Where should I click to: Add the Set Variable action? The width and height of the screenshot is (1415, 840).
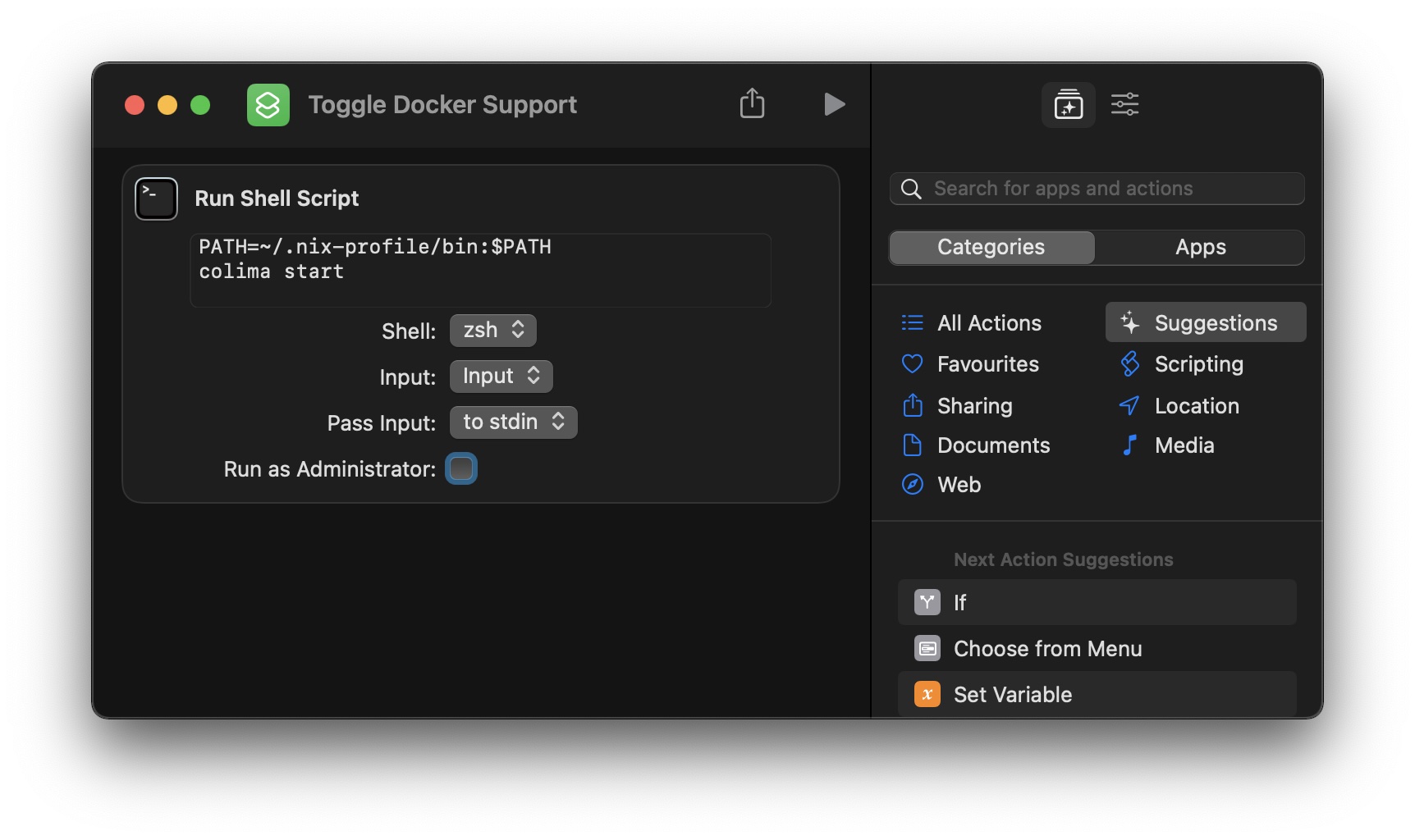coord(1097,695)
